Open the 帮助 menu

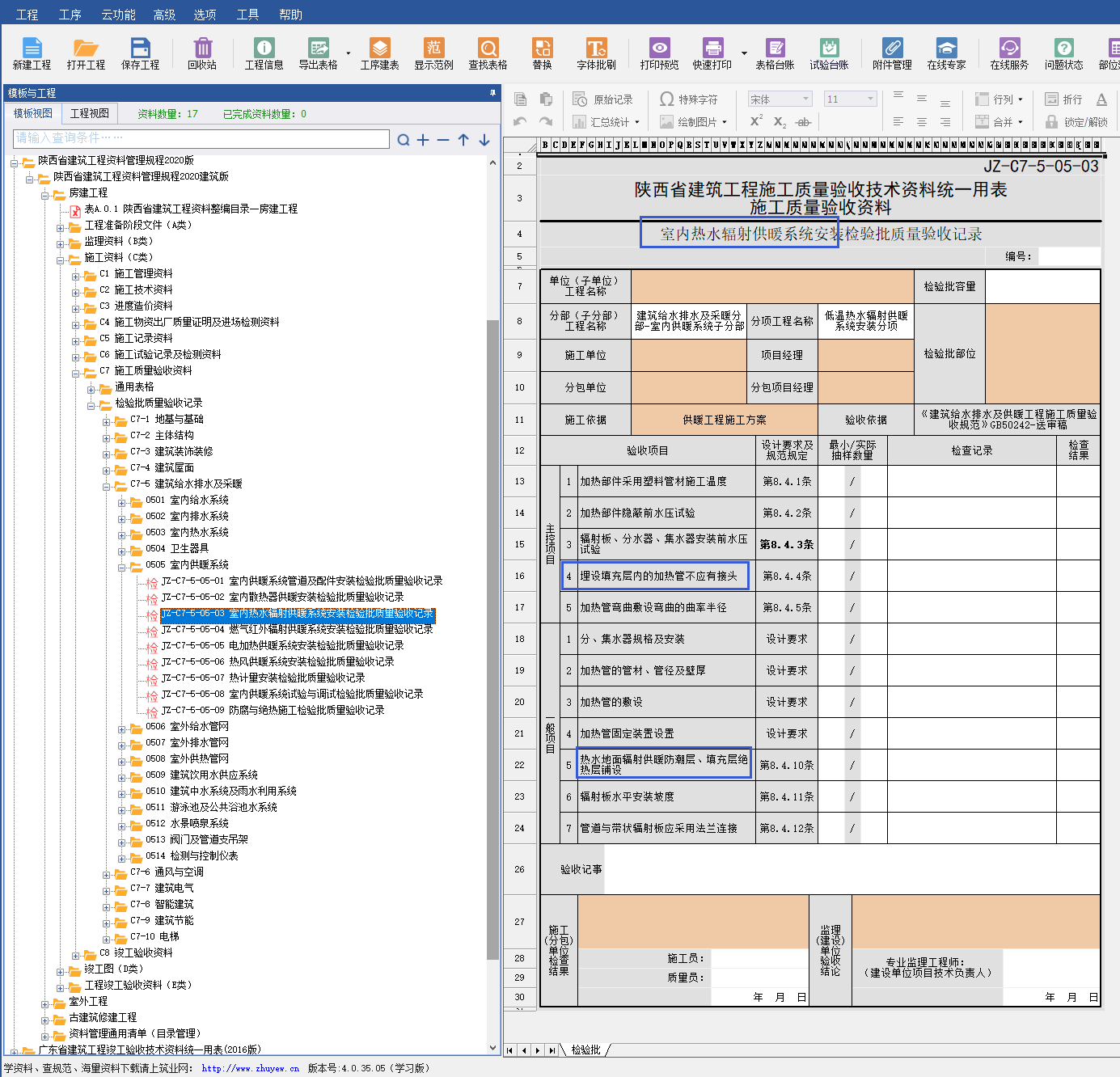pyautogui.click(x=290, y=15)
